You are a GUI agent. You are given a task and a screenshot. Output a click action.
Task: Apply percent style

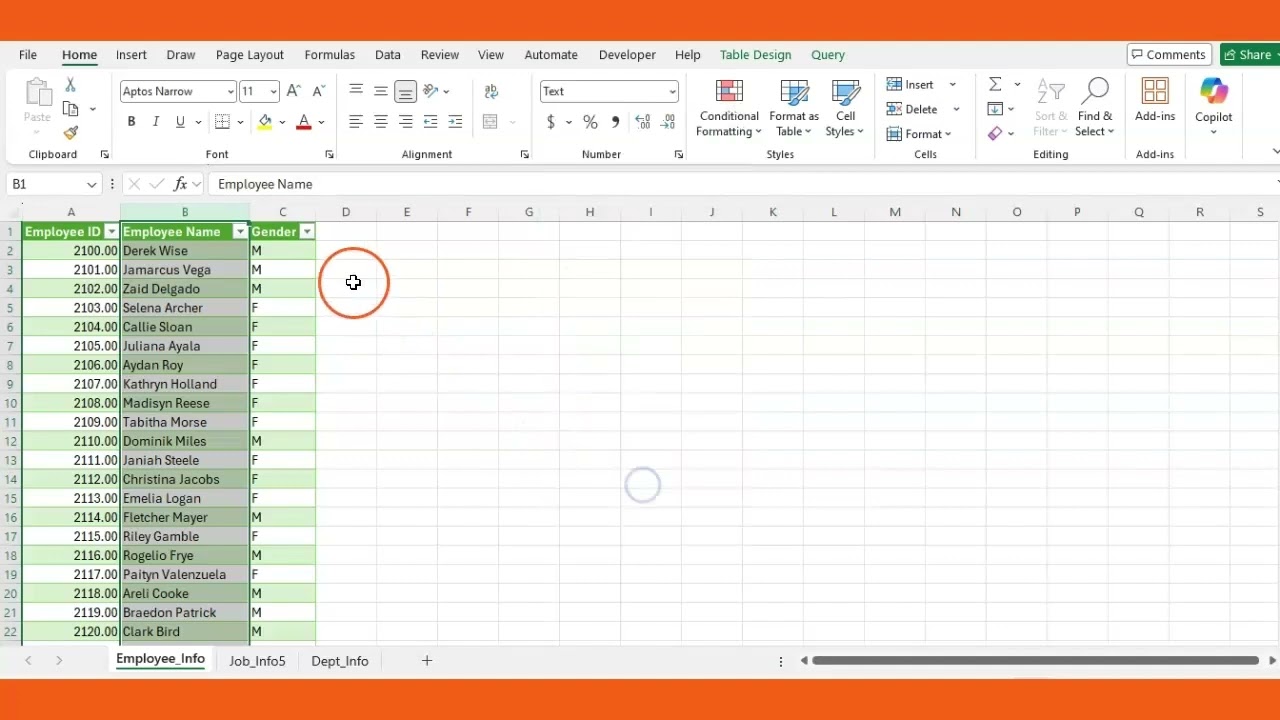[590, 122]
